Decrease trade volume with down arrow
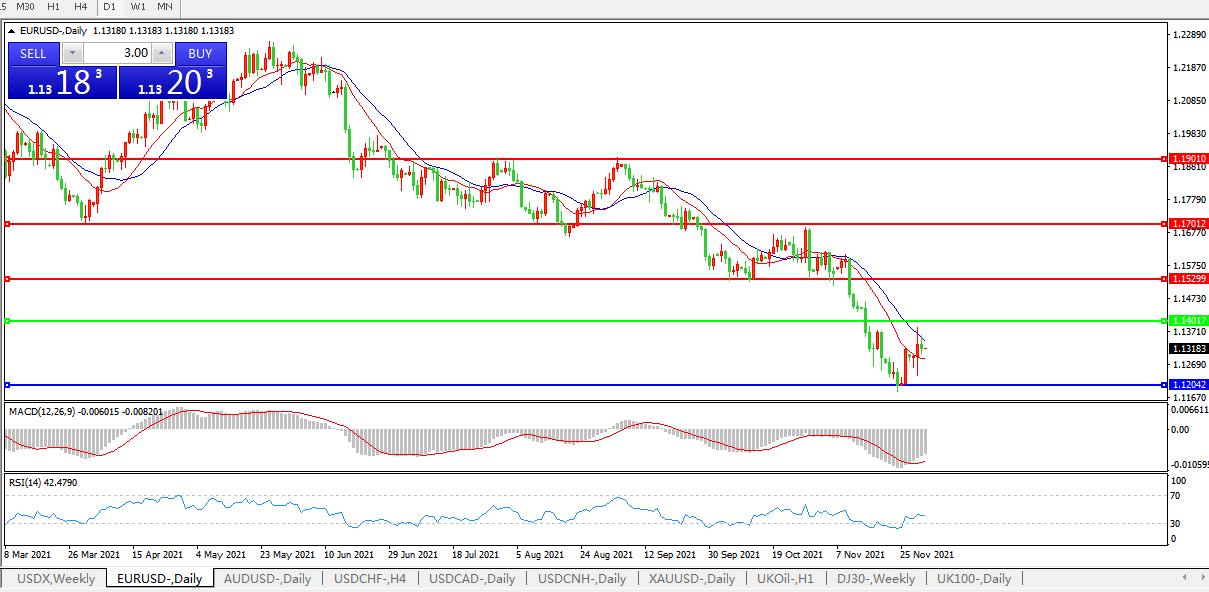 coord(73,53)
